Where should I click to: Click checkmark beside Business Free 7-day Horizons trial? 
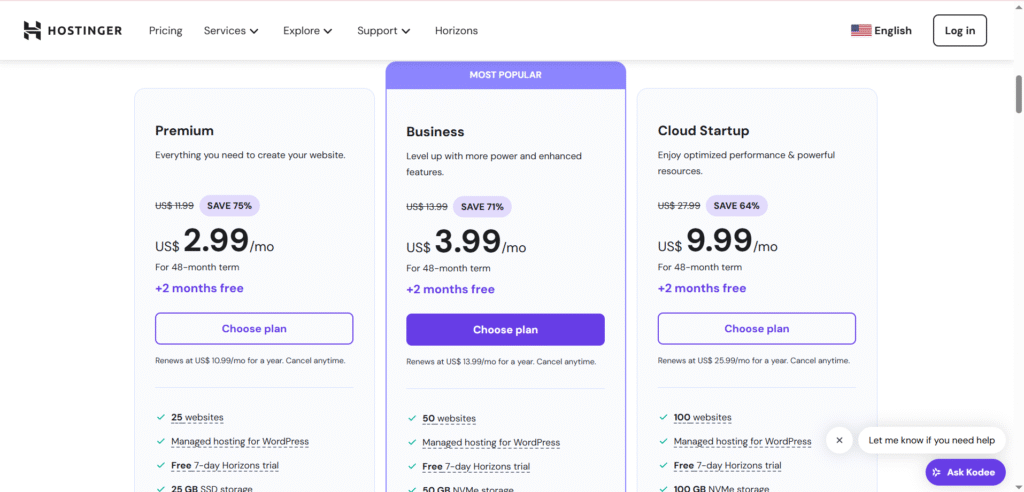tap(412, 467)
